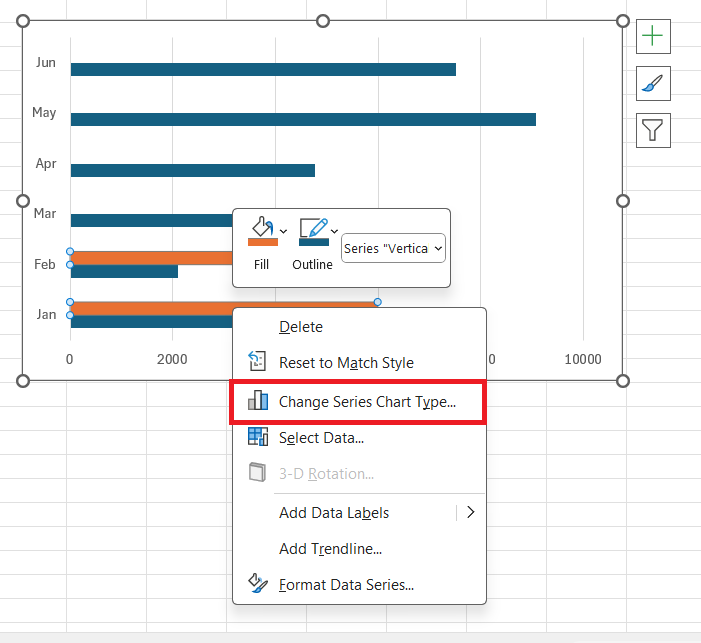Click the Reset to Match Style icon

coord(257,361)
